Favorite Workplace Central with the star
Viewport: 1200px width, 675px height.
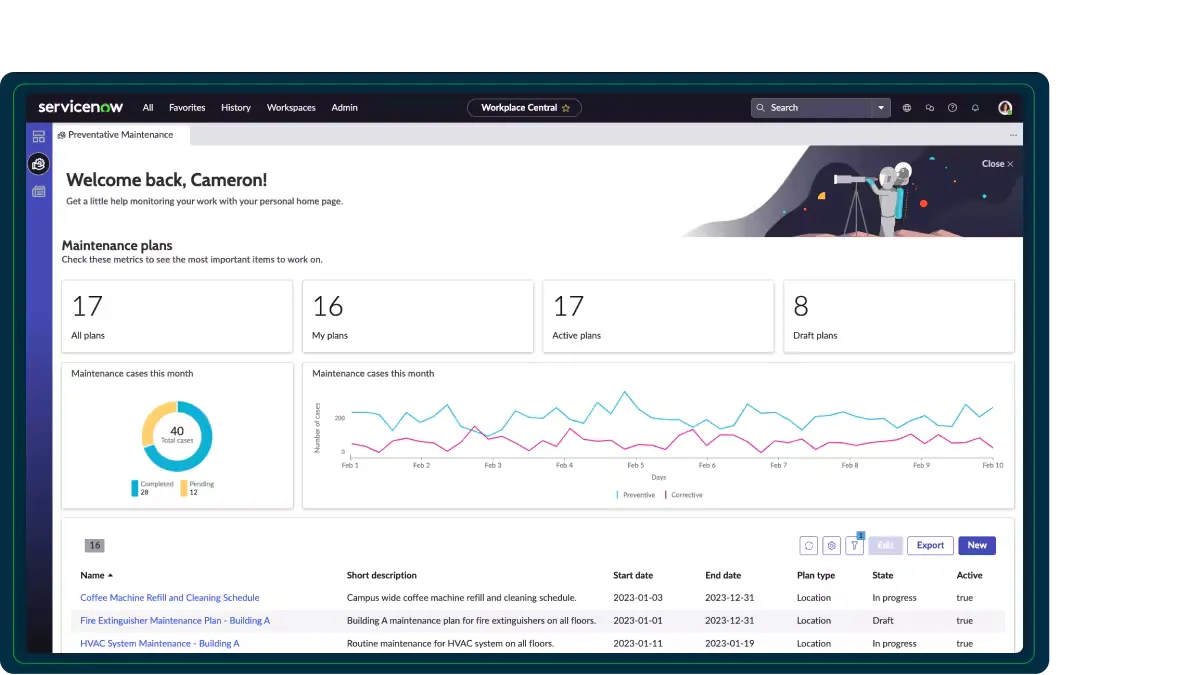566,108
